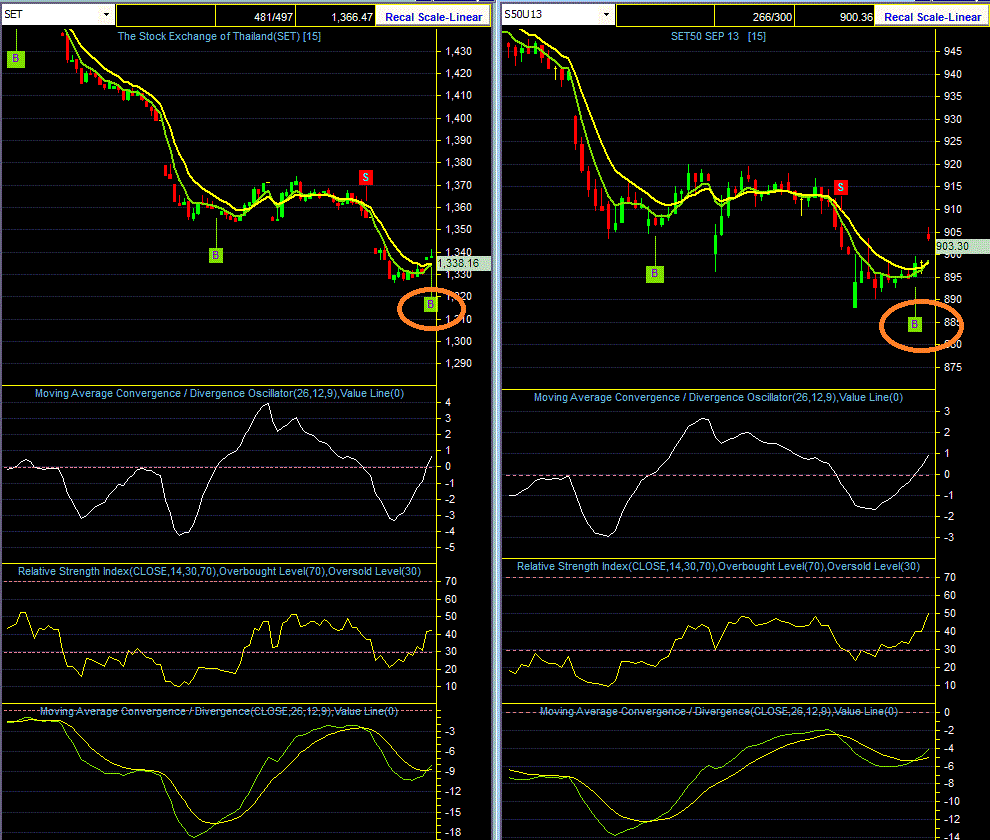Viewport: 990px width, 840px height.
Task: Click the B buy marker below SET 1,350 dip
Action: [x=216, y=255]
